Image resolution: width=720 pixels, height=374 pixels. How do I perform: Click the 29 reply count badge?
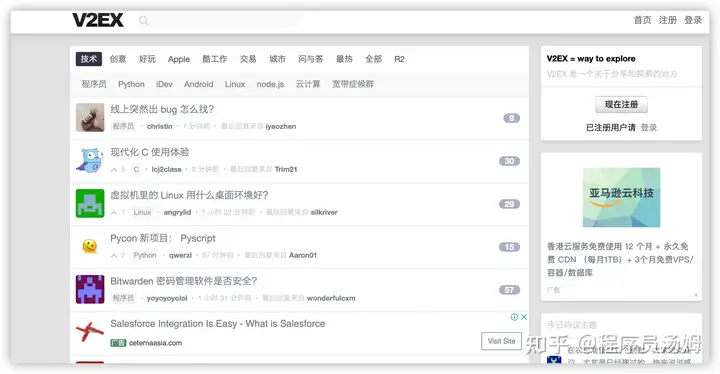click(509, 204)
